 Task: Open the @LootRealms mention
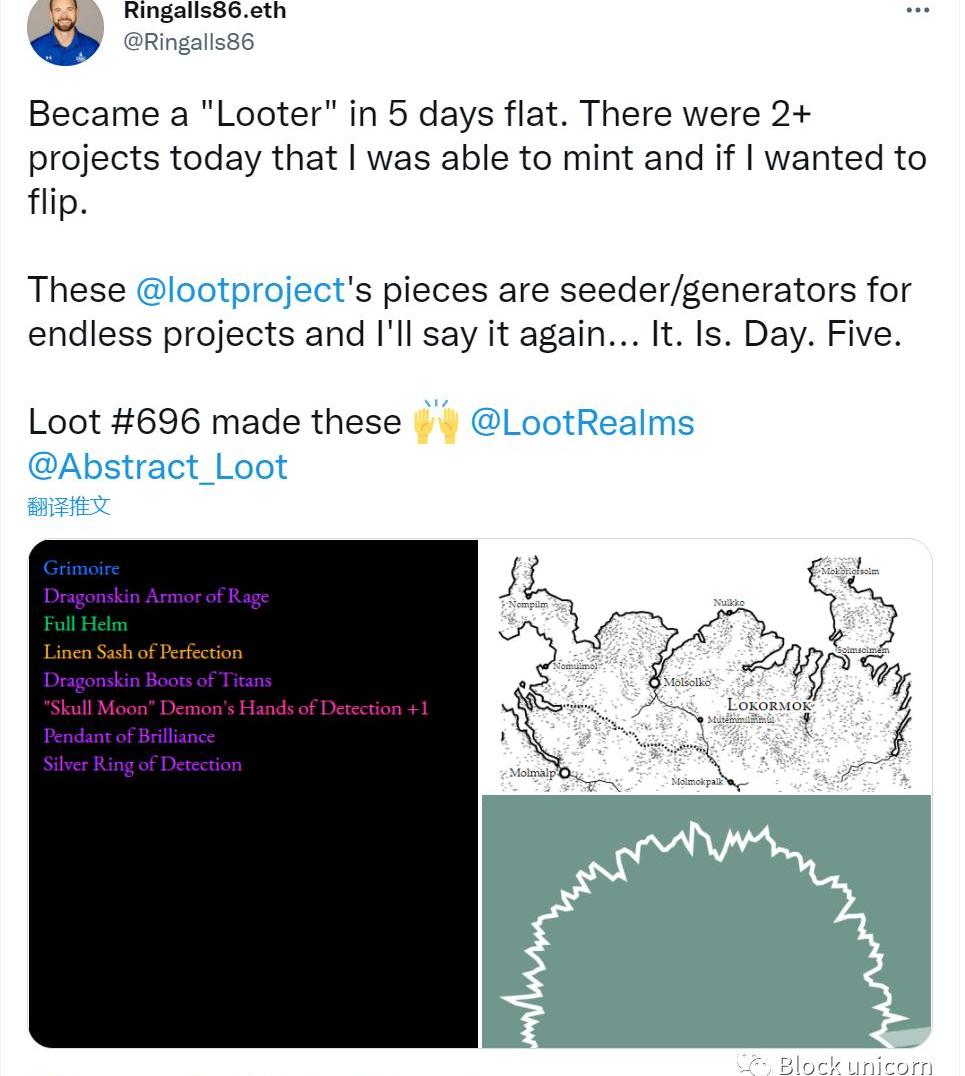[582, 422]
